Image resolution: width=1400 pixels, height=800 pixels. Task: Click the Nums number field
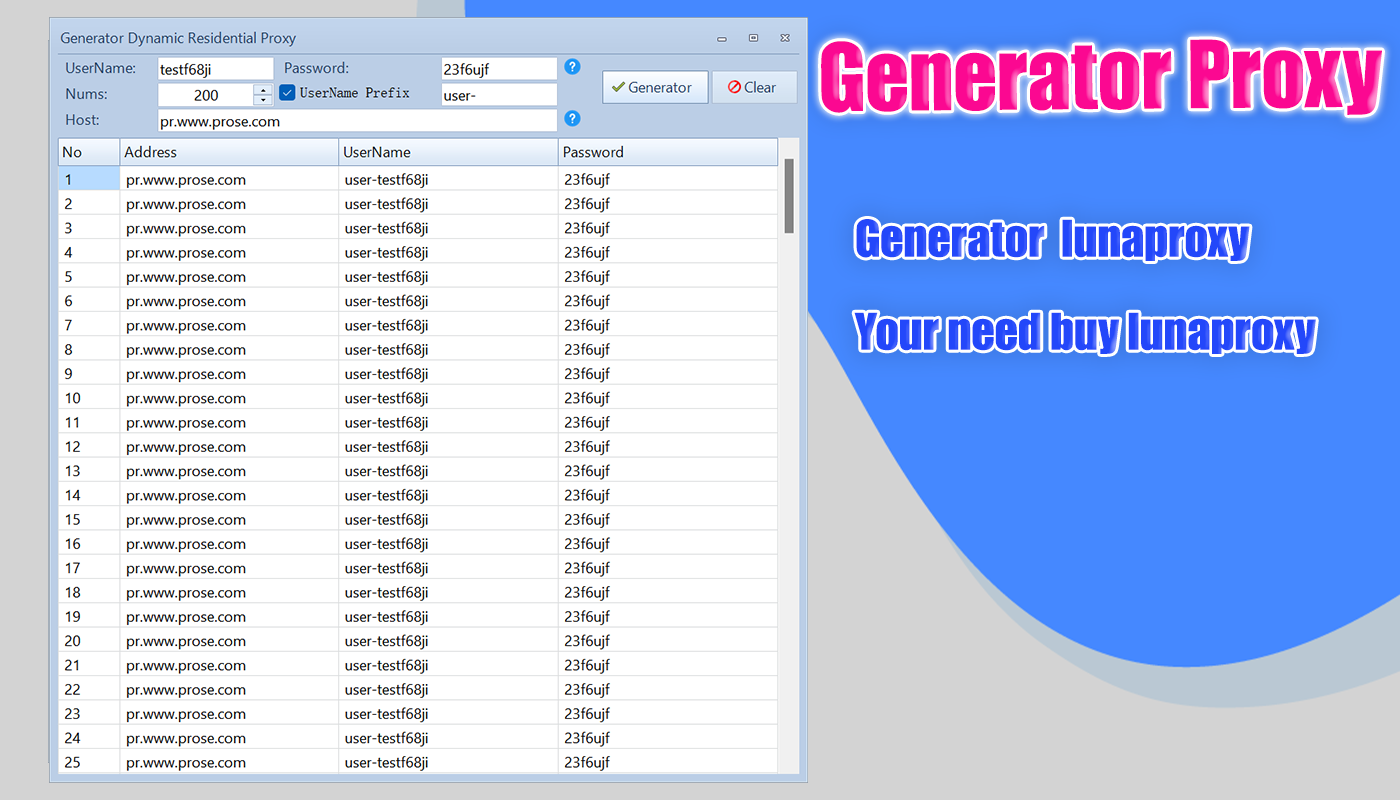(206, 95)
